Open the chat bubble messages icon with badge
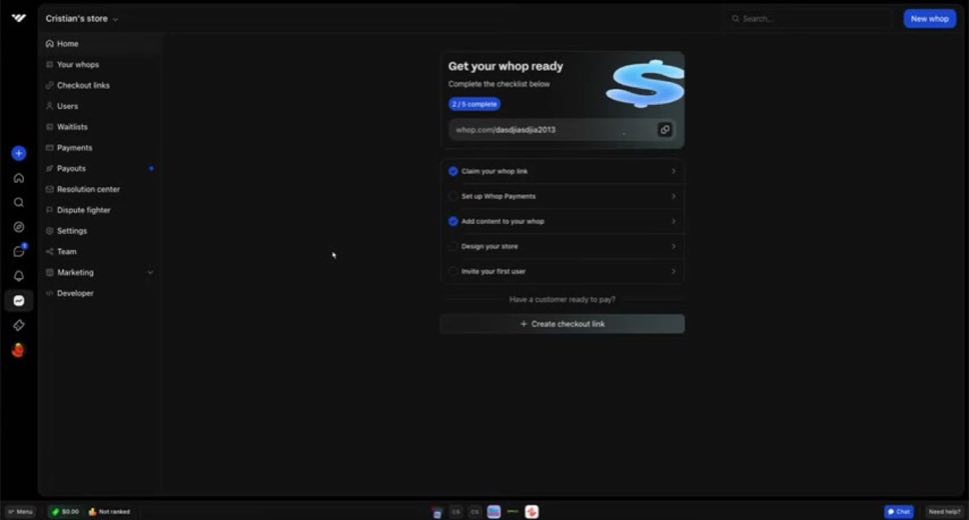 [19, 251]
